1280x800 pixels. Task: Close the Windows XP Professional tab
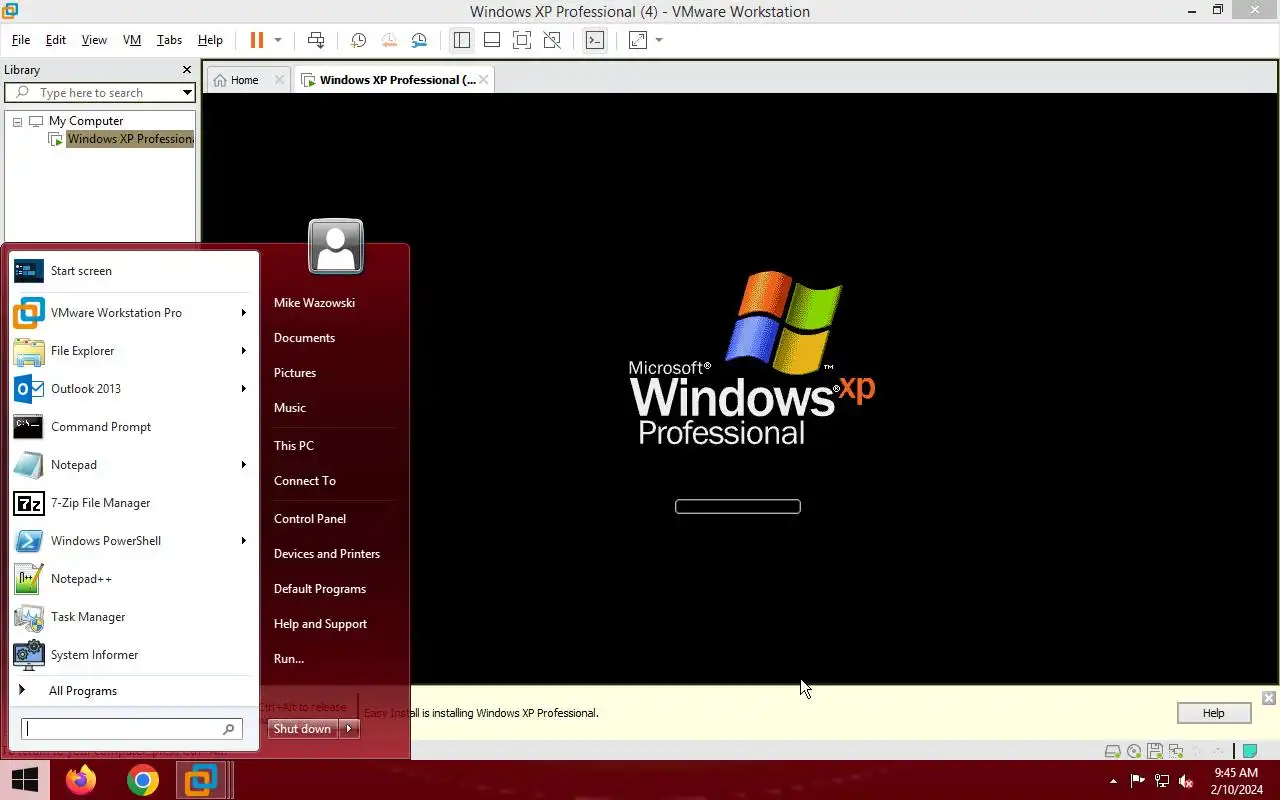[484, 80]
